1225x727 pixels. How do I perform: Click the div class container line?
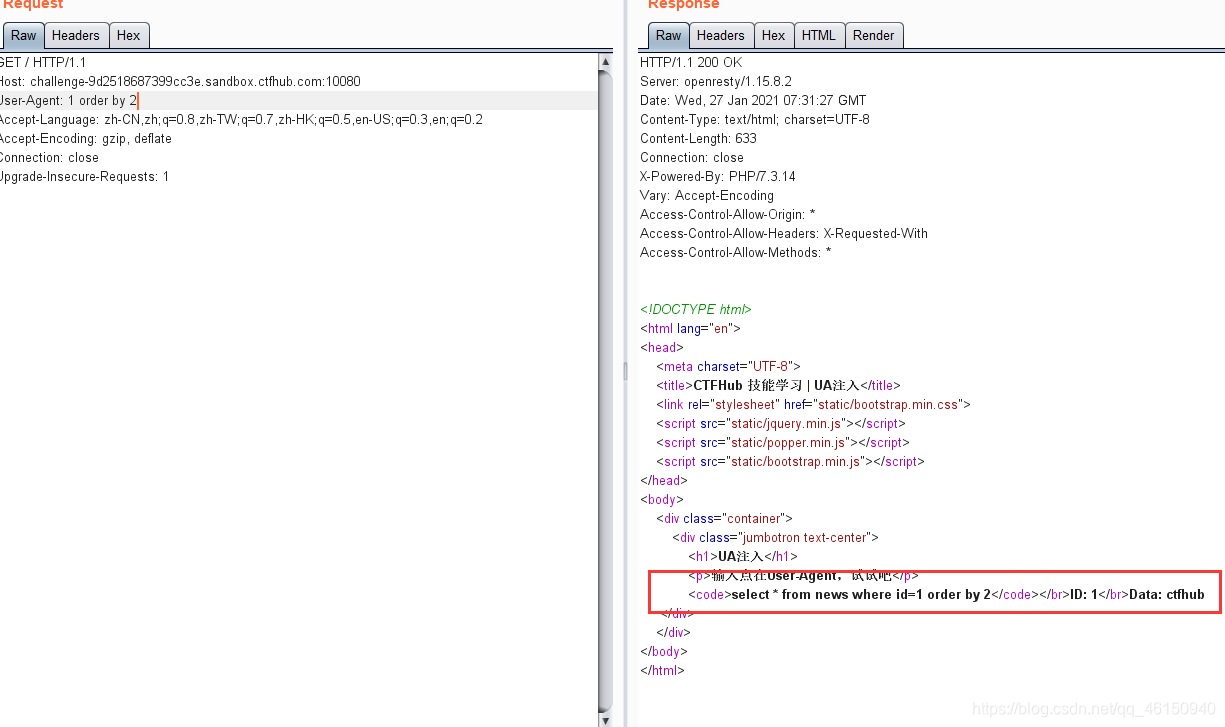724,519
